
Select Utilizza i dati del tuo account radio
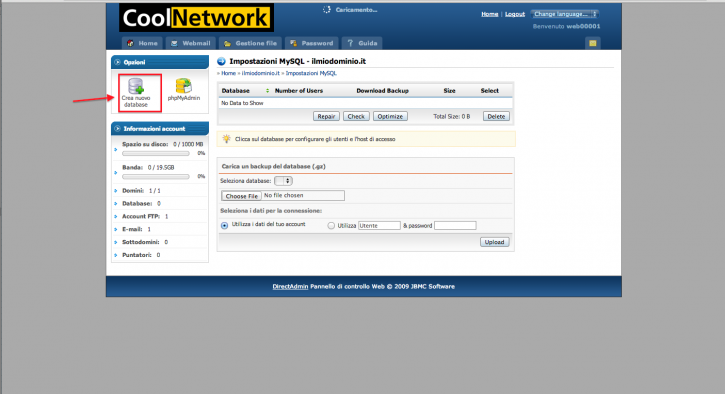pos(225,226)
